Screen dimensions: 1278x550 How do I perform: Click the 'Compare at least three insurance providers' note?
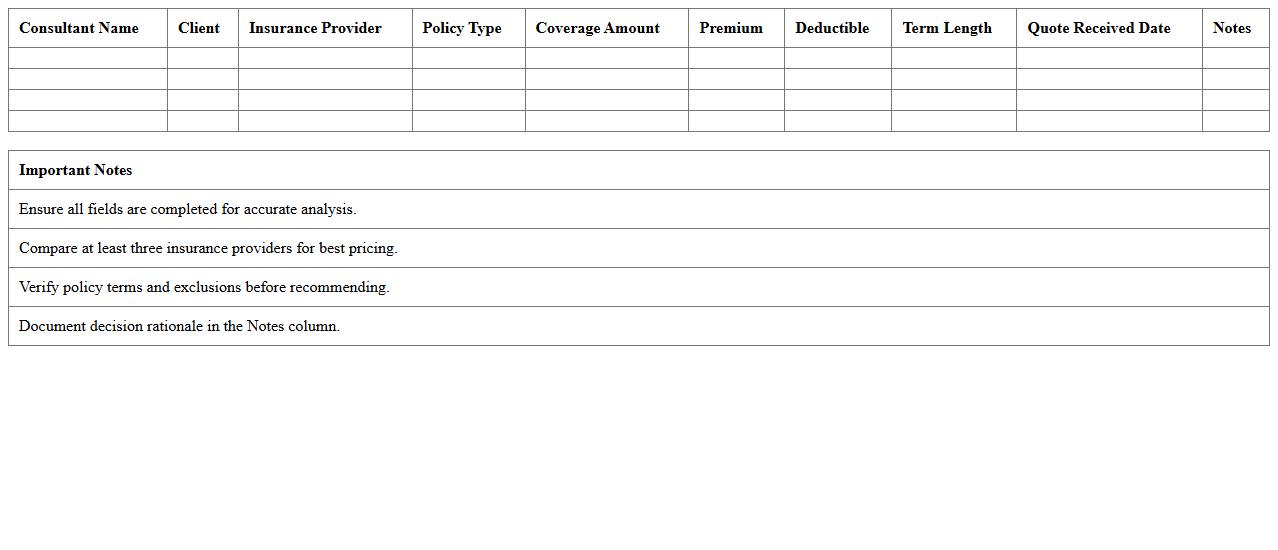point(639,248)
